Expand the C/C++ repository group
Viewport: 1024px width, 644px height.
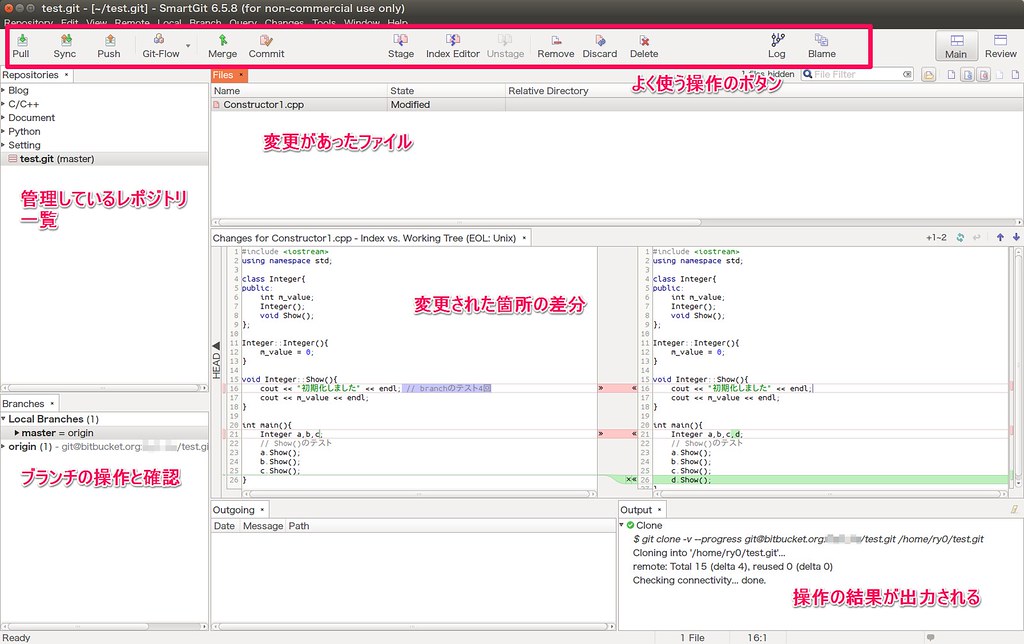[3, 104]
